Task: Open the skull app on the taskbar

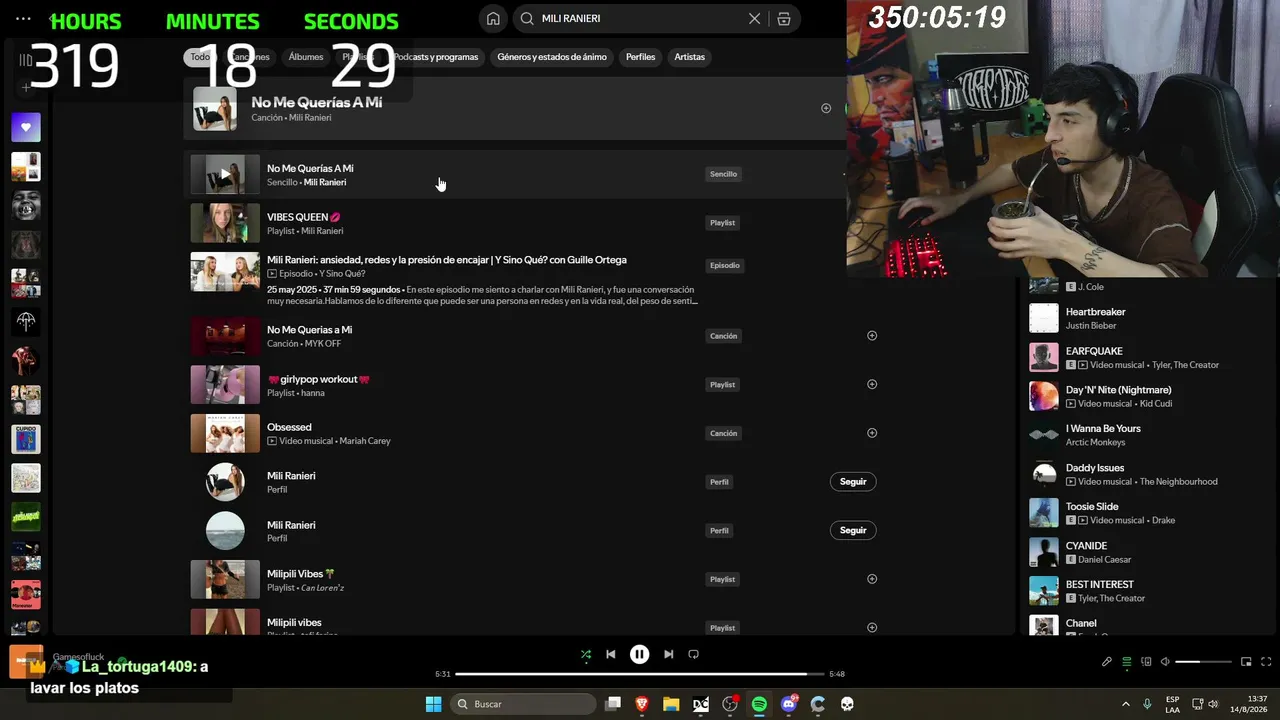Action: tap(847, 704)
